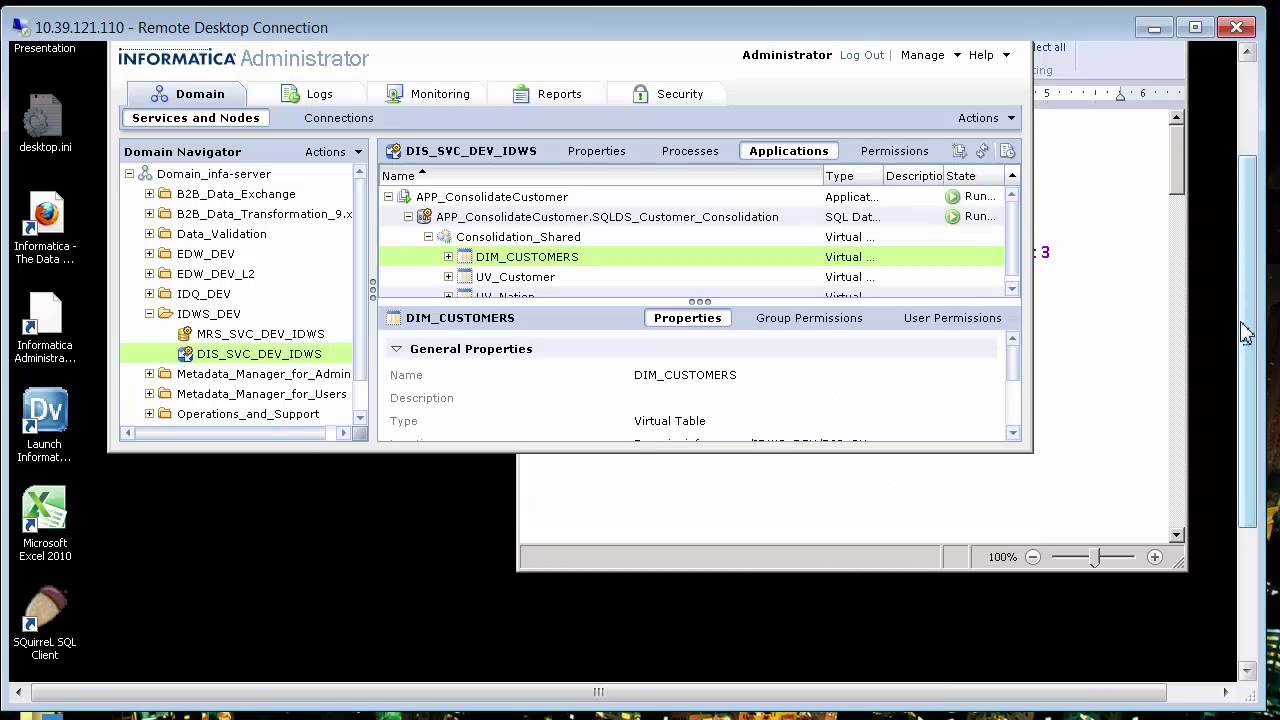Switch to the Monitoring tab
The image size is (1280, 720).
point(428,94)
